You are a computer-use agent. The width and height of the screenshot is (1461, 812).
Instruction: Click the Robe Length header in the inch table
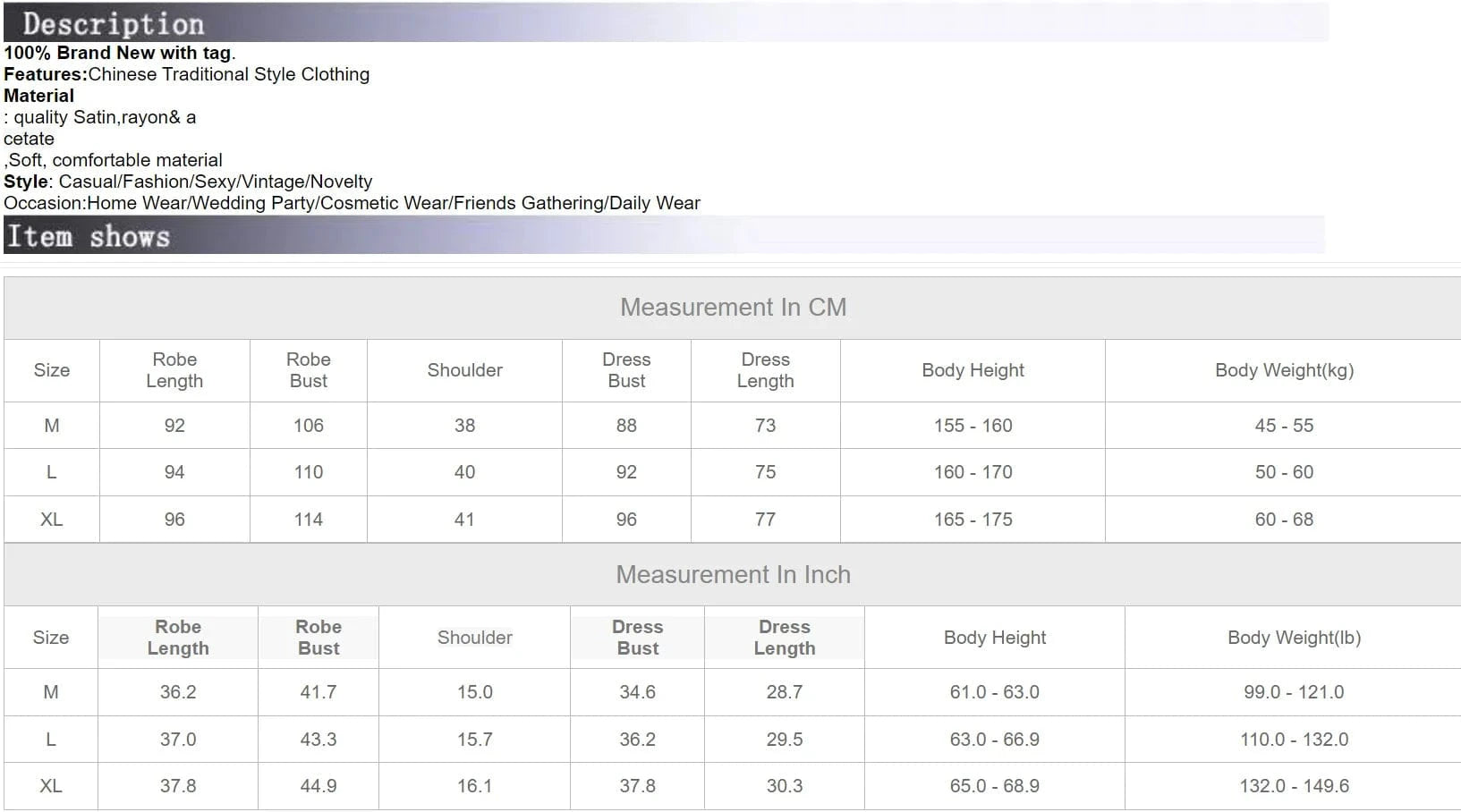click(178, 638)
